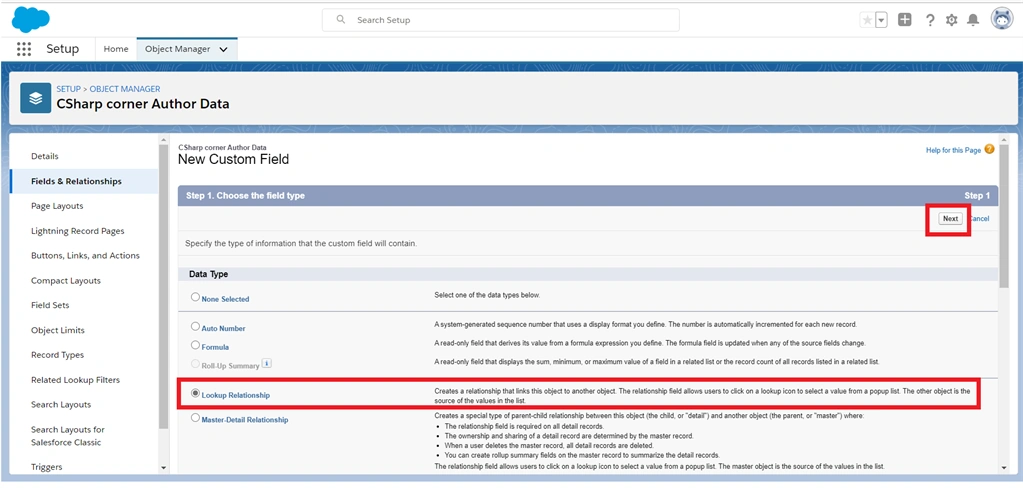Open Lightning Record Pages
1023x488 pixels.
[x=78, y=231]
